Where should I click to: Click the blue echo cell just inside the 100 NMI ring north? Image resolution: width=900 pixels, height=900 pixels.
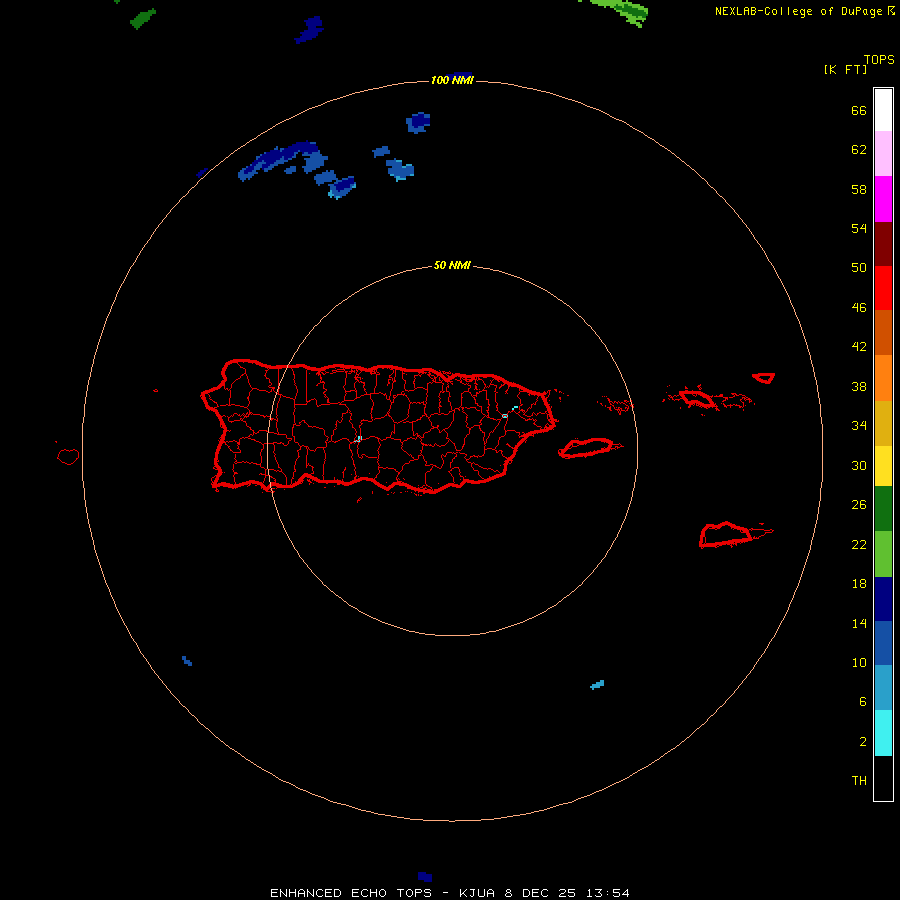418,122
